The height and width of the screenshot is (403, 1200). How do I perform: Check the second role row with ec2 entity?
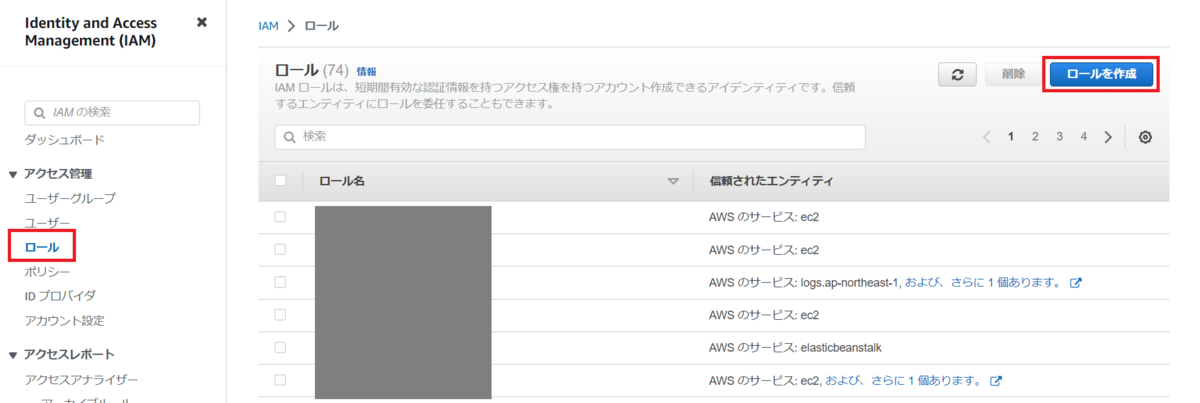280,249
